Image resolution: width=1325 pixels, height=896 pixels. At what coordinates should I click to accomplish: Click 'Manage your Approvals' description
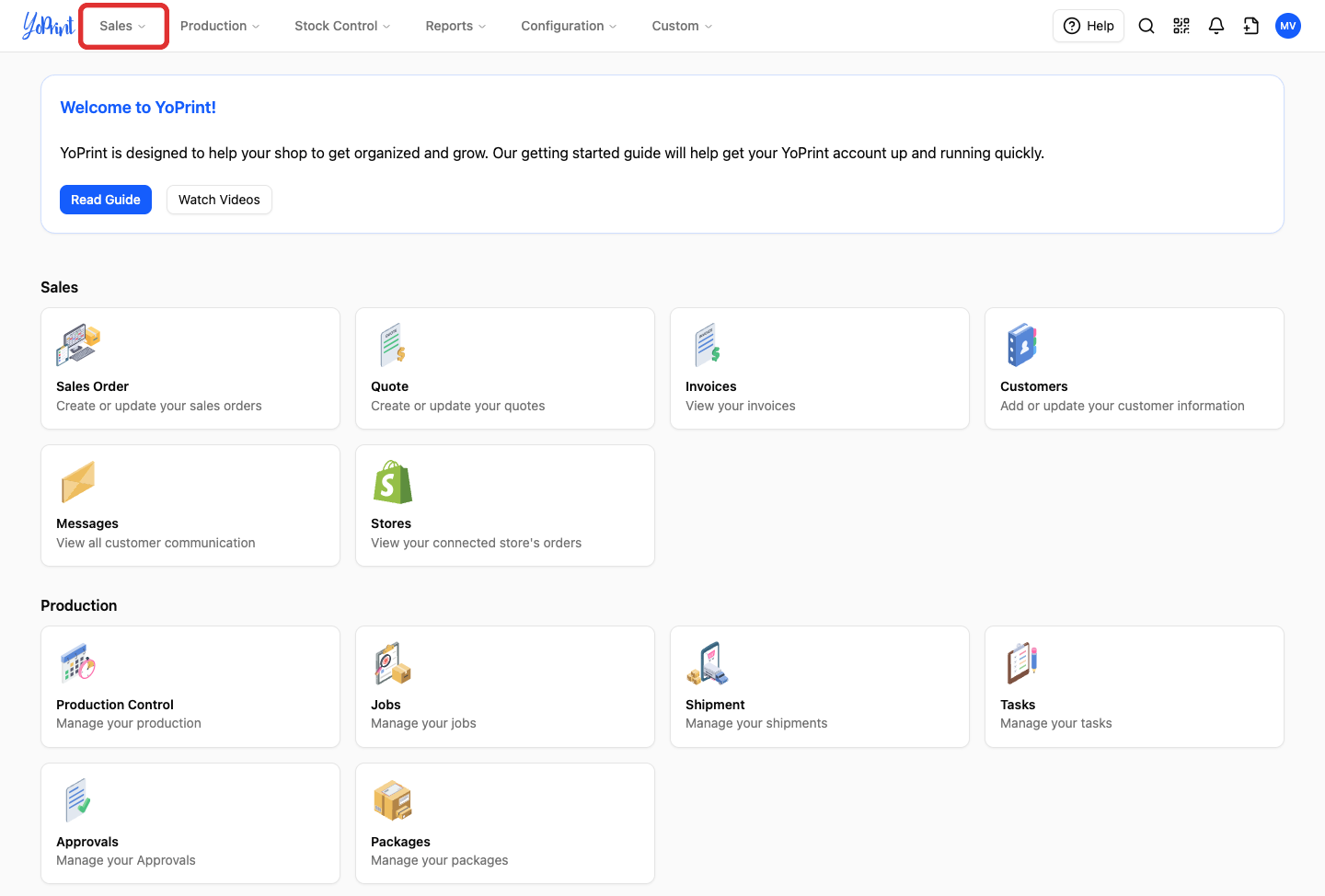pos(126,860)
